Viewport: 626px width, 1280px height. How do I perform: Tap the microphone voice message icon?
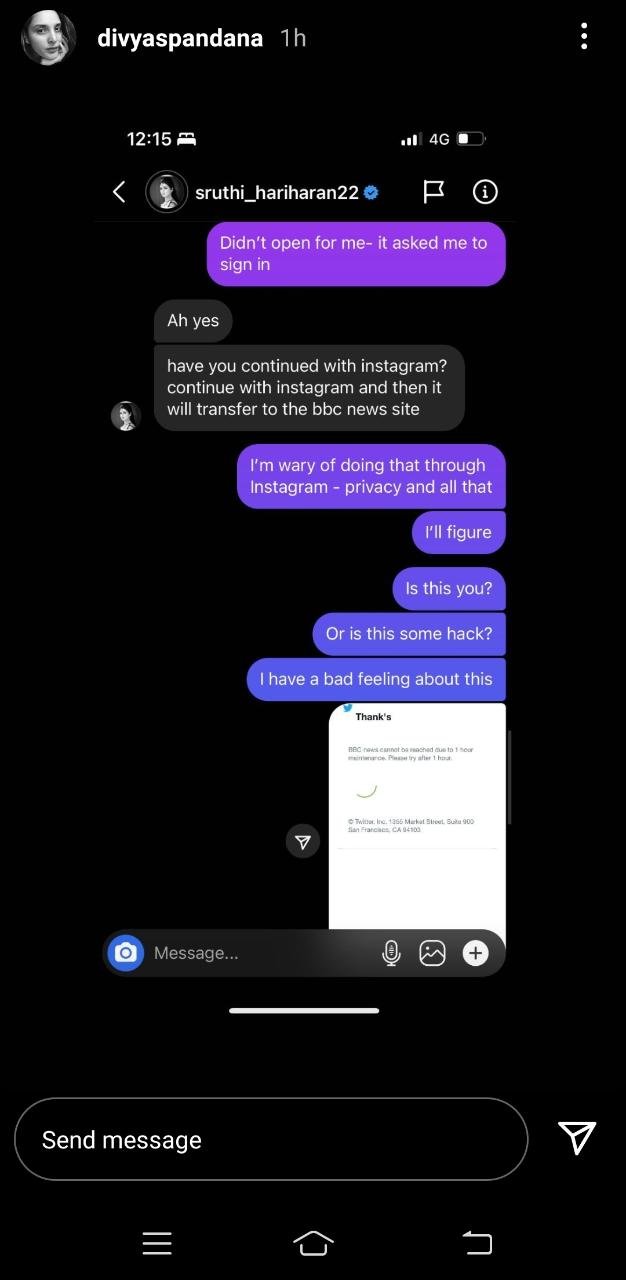(x=391, y=953)
